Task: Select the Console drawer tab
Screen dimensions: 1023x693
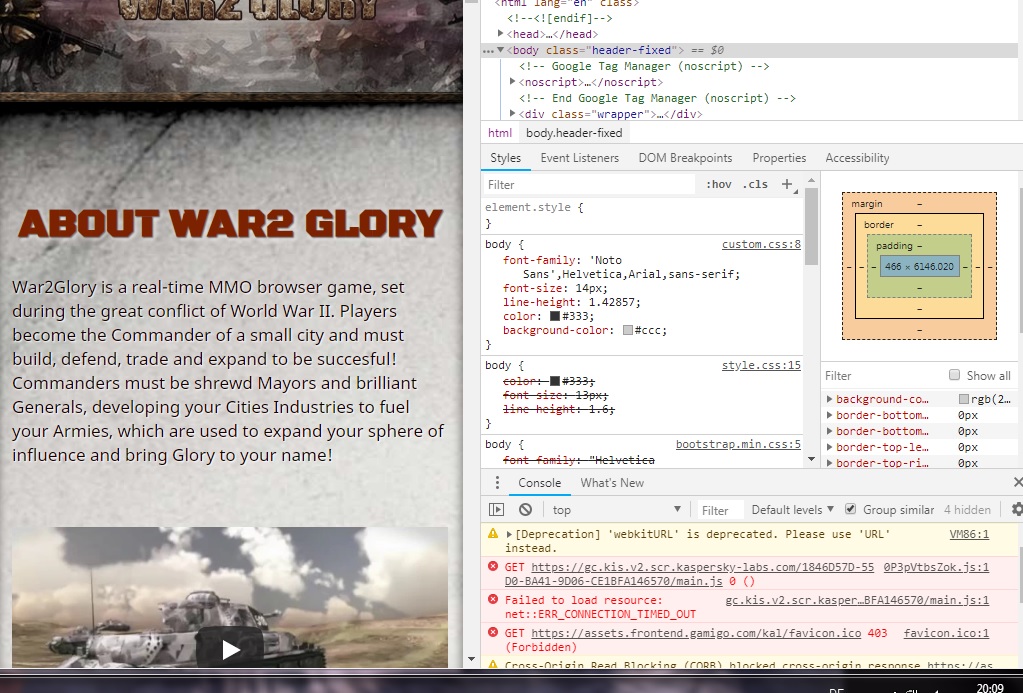Action: pyautogui.click(x=540, y=483)
